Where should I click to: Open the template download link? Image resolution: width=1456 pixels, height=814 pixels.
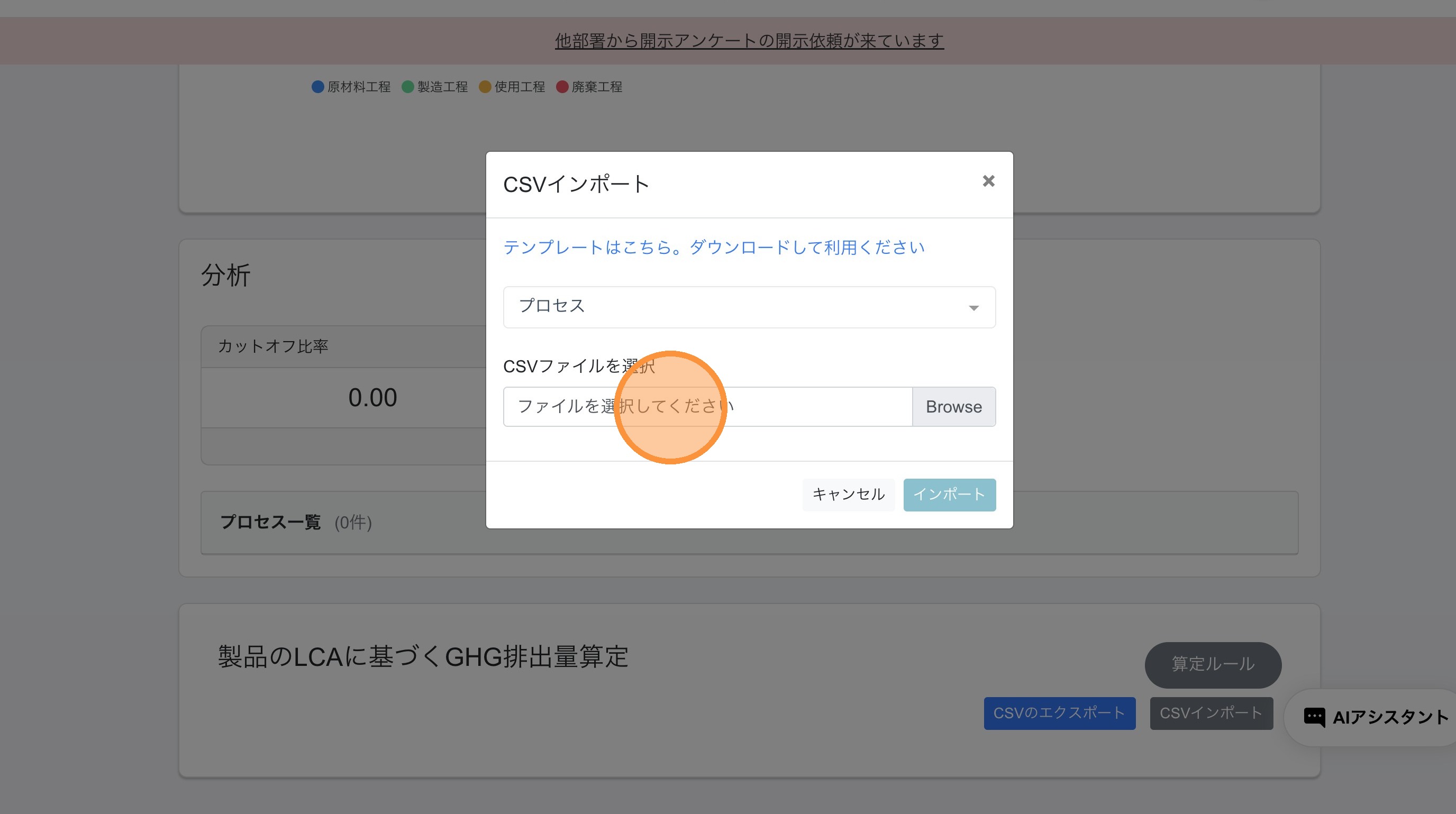pos(713,248)
